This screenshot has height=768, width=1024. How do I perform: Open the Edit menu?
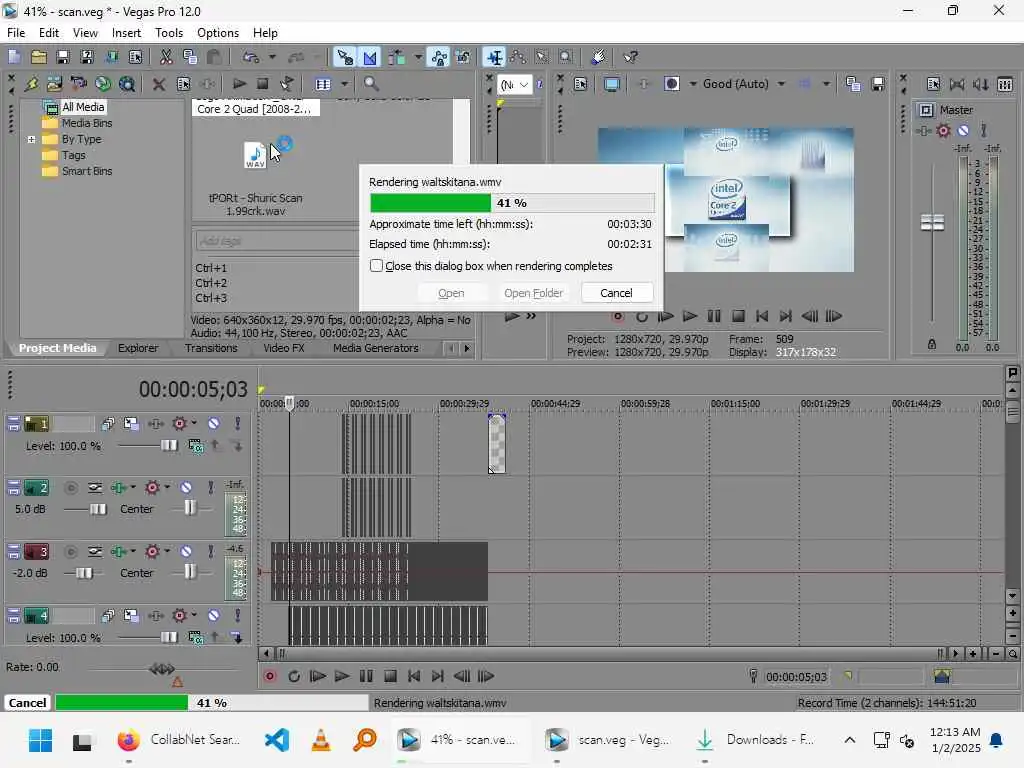pyautogui.click(x=49, y=33)
